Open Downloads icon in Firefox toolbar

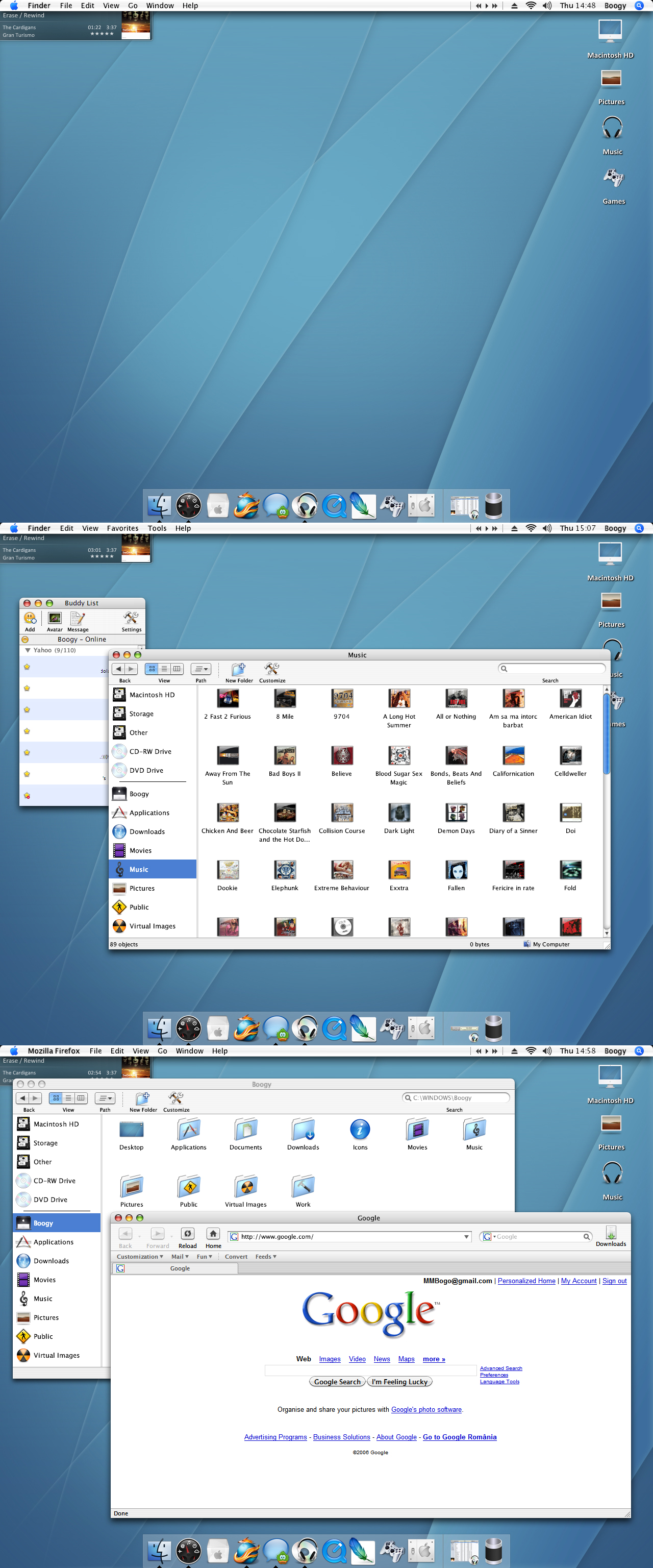(x=611, y=1233)
